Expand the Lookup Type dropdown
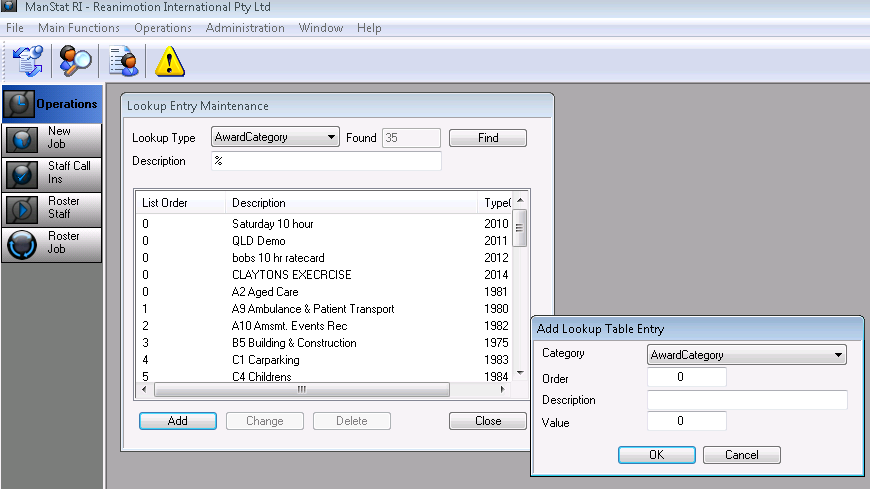 coord(331,138)
